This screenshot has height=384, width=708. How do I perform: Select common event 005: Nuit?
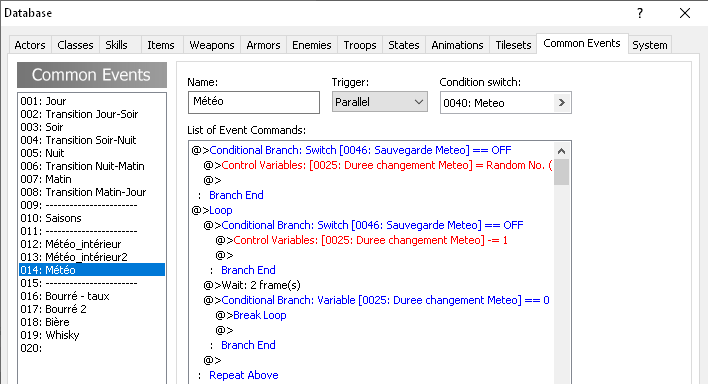pyautogui.click(x=92, y=153)
